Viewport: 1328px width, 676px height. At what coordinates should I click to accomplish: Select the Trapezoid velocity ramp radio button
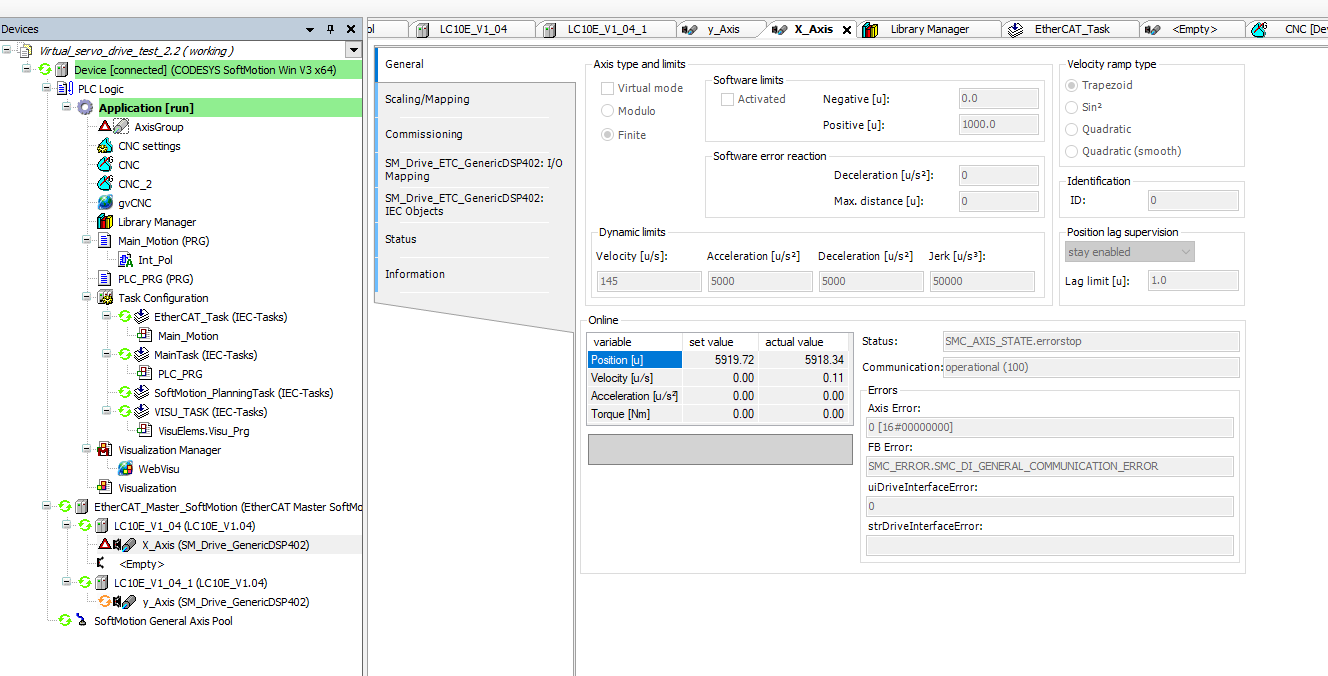(x=1072, y=85)
